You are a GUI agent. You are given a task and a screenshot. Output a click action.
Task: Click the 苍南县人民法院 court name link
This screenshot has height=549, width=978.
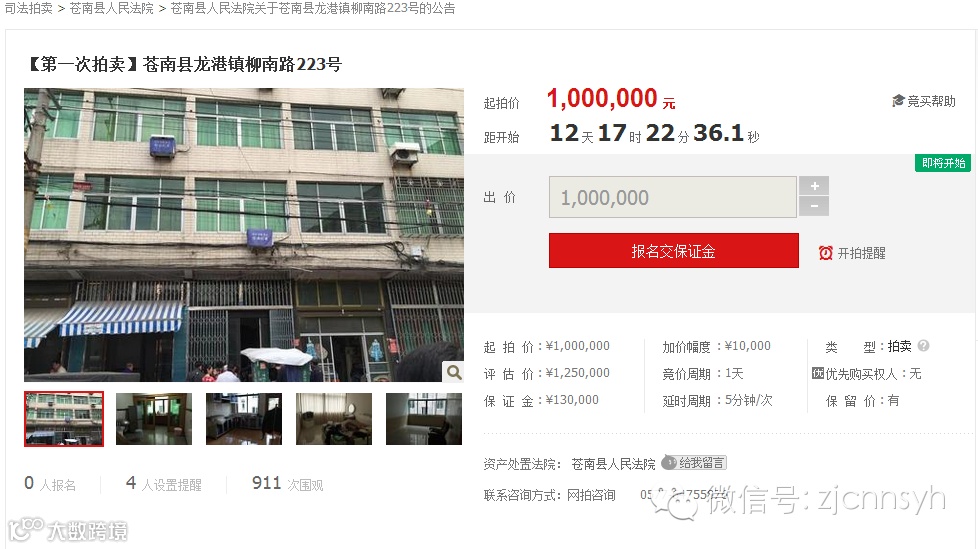(x=613, y=464)
